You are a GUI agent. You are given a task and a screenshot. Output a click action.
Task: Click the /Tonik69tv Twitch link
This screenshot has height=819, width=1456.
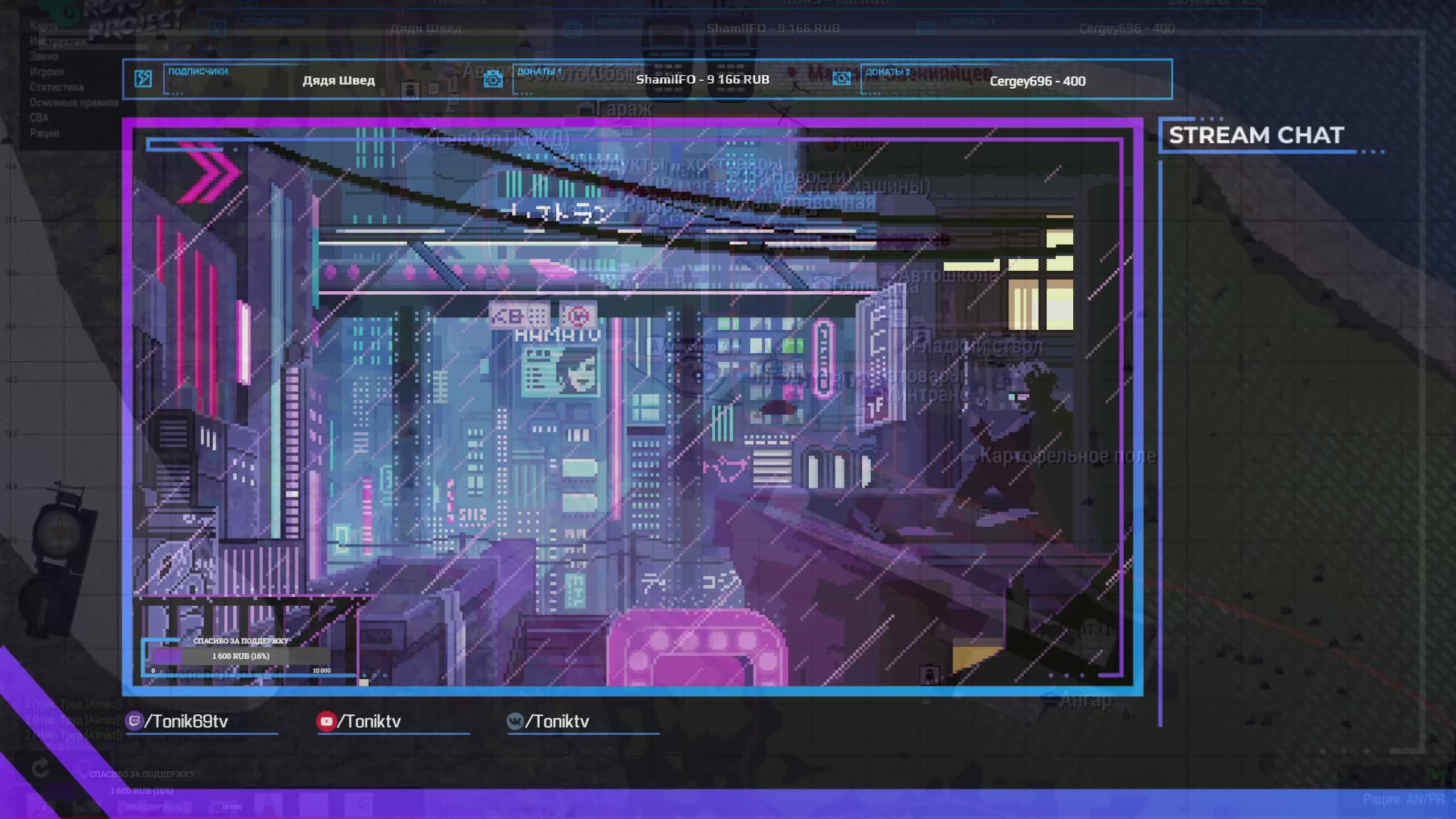pos(186,721)
